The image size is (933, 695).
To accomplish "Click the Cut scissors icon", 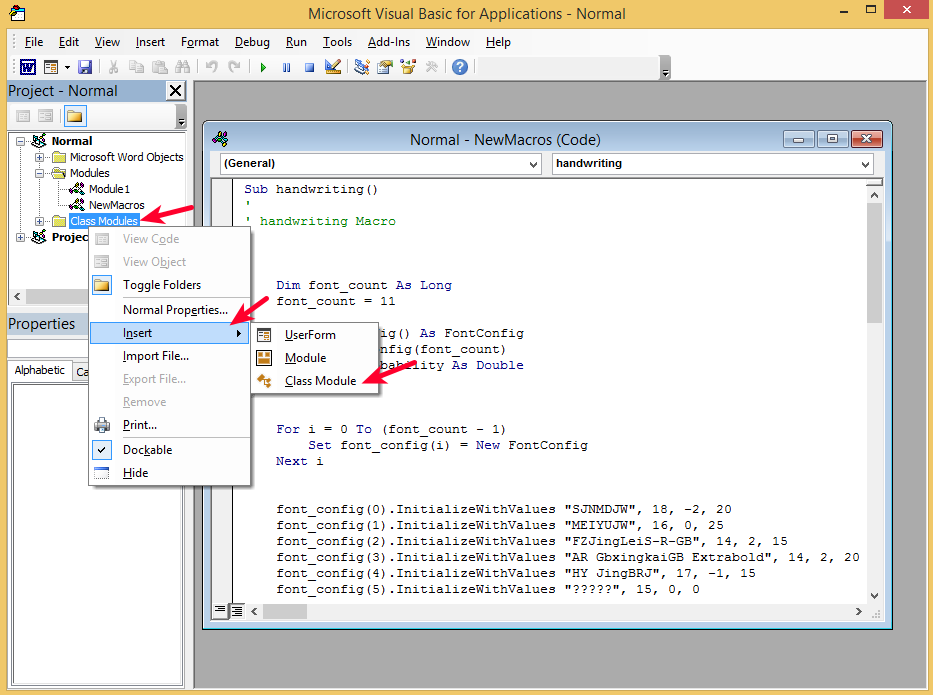I will (x=113, y=67).
